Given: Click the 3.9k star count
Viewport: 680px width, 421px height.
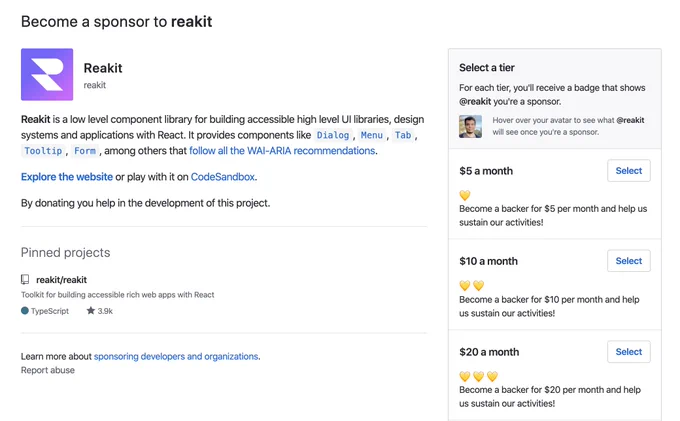Looking at the screenshot, I should coord(105,311).
